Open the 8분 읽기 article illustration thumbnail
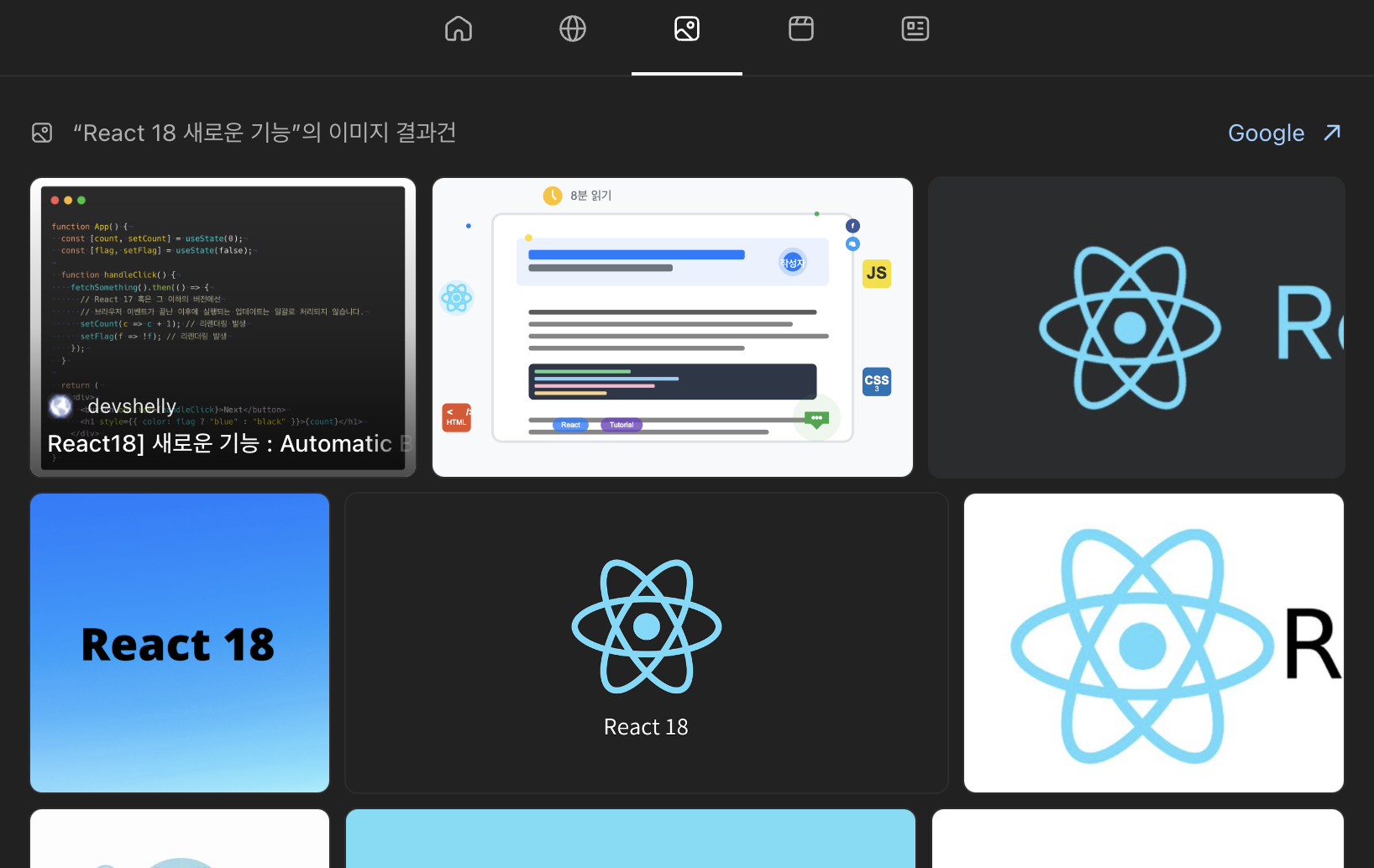 click(673, 327)
